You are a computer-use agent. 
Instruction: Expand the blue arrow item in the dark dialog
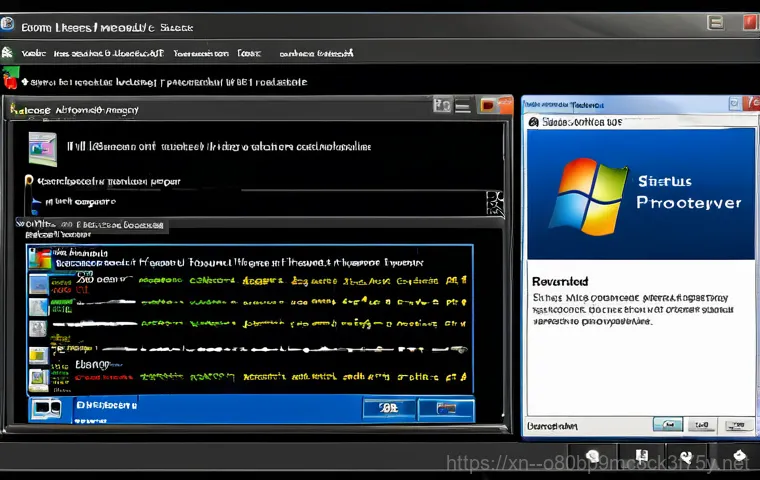37,201
